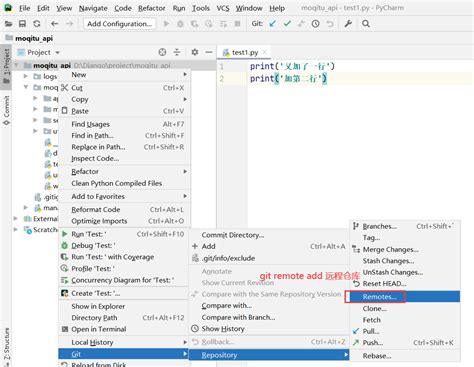Image resolution: width=474 pixels, height=367 pixels.
Task: Open Settings via the wrench icon
Action: click(348, 24)
